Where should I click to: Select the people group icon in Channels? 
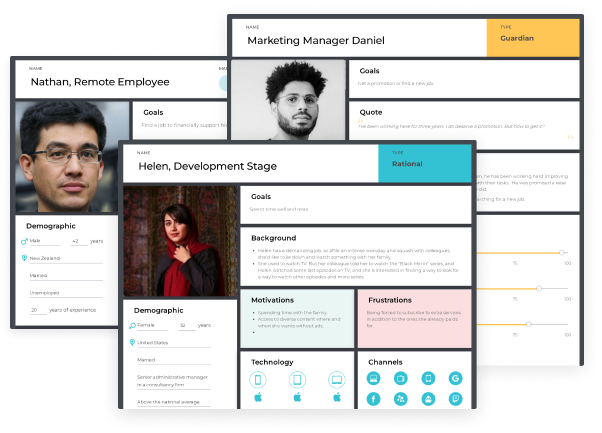[x=400, y=398]
